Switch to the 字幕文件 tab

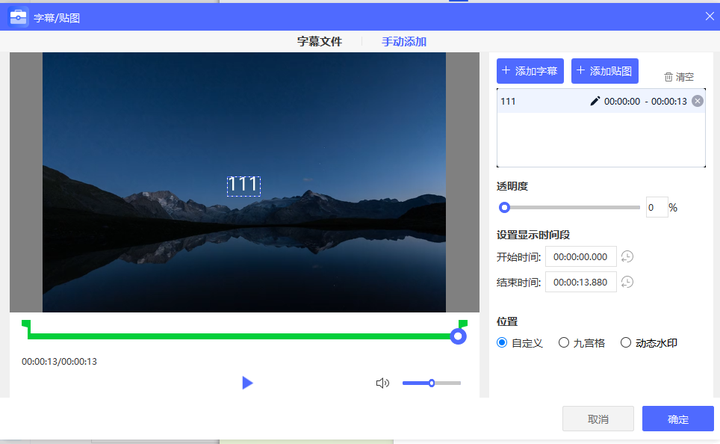tap(320, 42)
